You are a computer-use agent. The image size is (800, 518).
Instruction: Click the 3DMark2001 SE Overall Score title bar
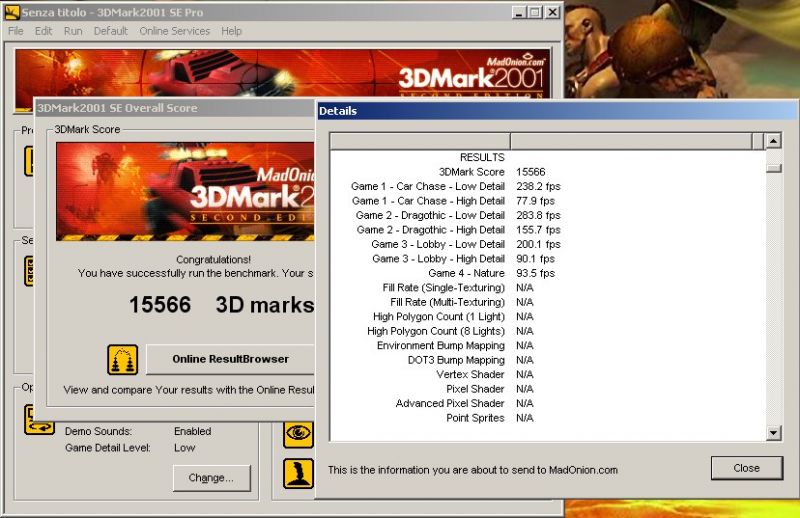(x=175, y=108)
